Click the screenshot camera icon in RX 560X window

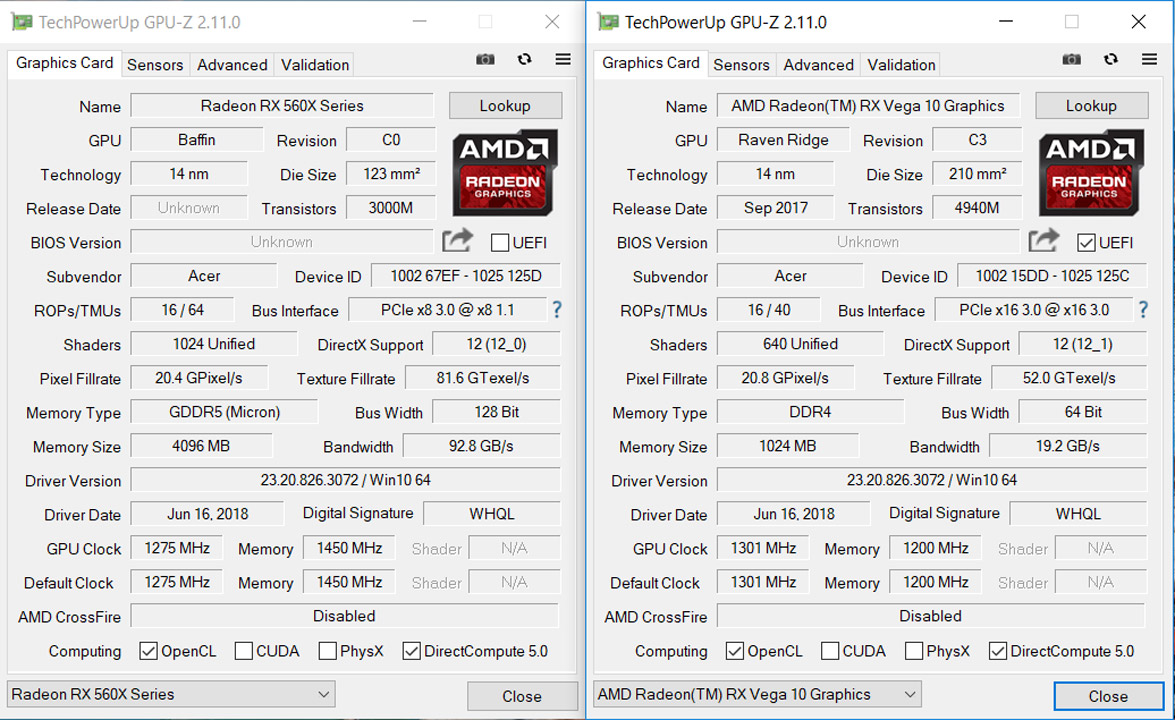485,59
